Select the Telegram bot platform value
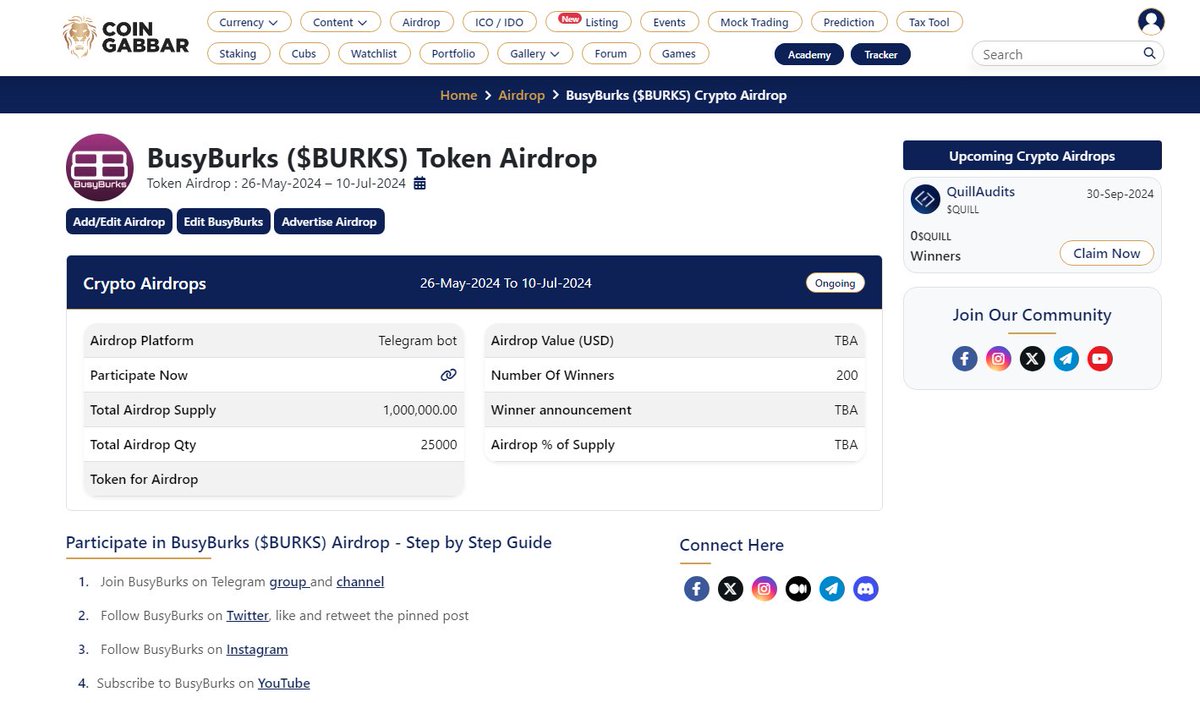1200x703 pixels. [x=417, y=340]
